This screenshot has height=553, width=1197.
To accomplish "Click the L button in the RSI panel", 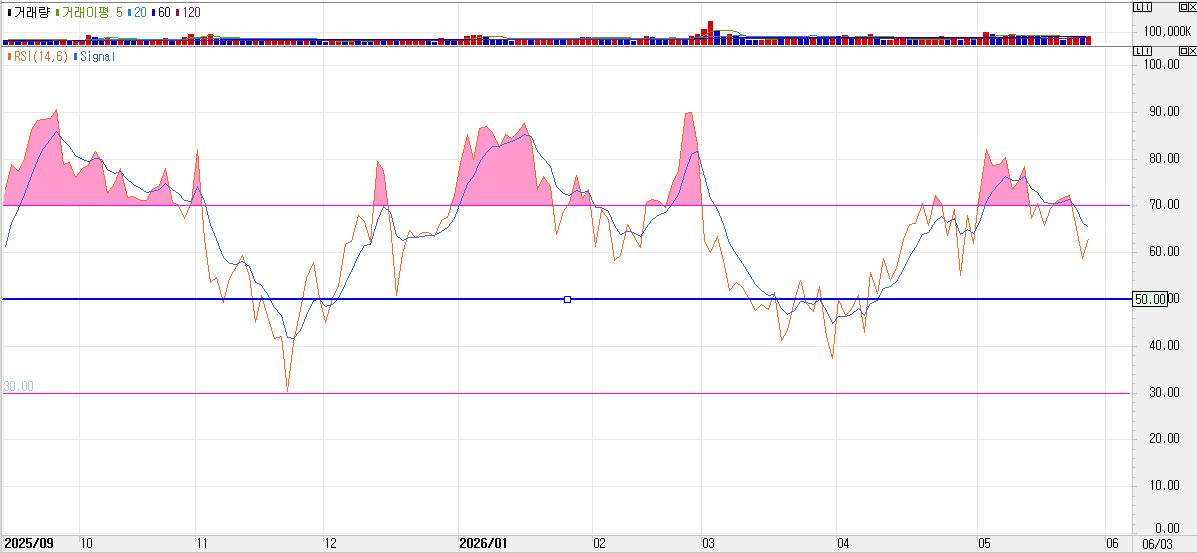I will pos(1139,50).
